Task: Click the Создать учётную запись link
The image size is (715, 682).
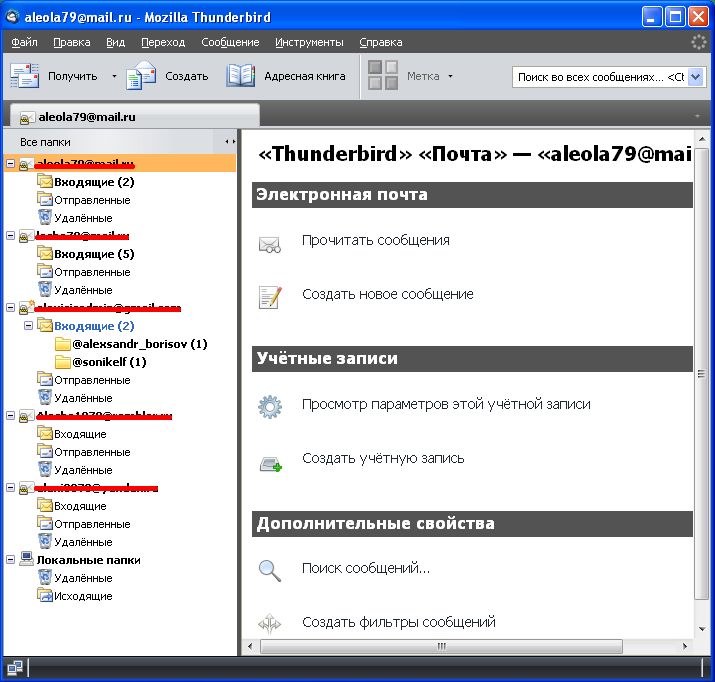Action: [383, 458]
